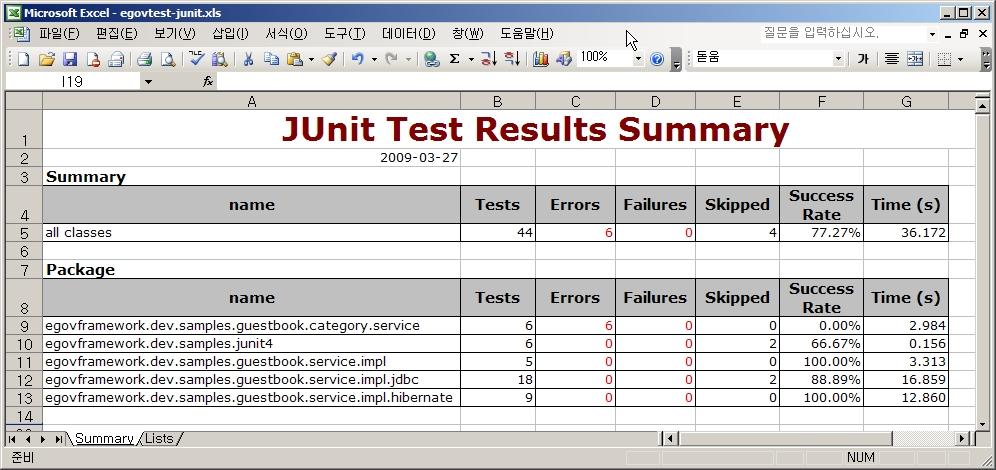Select the Format Painter brush icon

[x=329, y=59]
